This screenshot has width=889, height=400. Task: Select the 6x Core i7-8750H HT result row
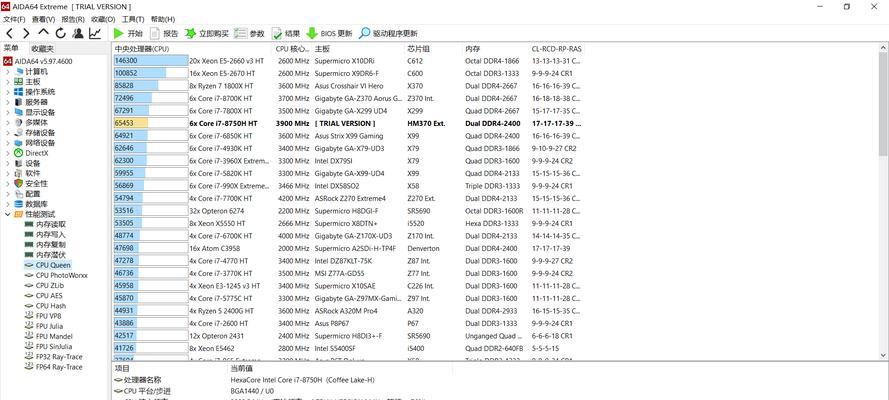[348, 124]
